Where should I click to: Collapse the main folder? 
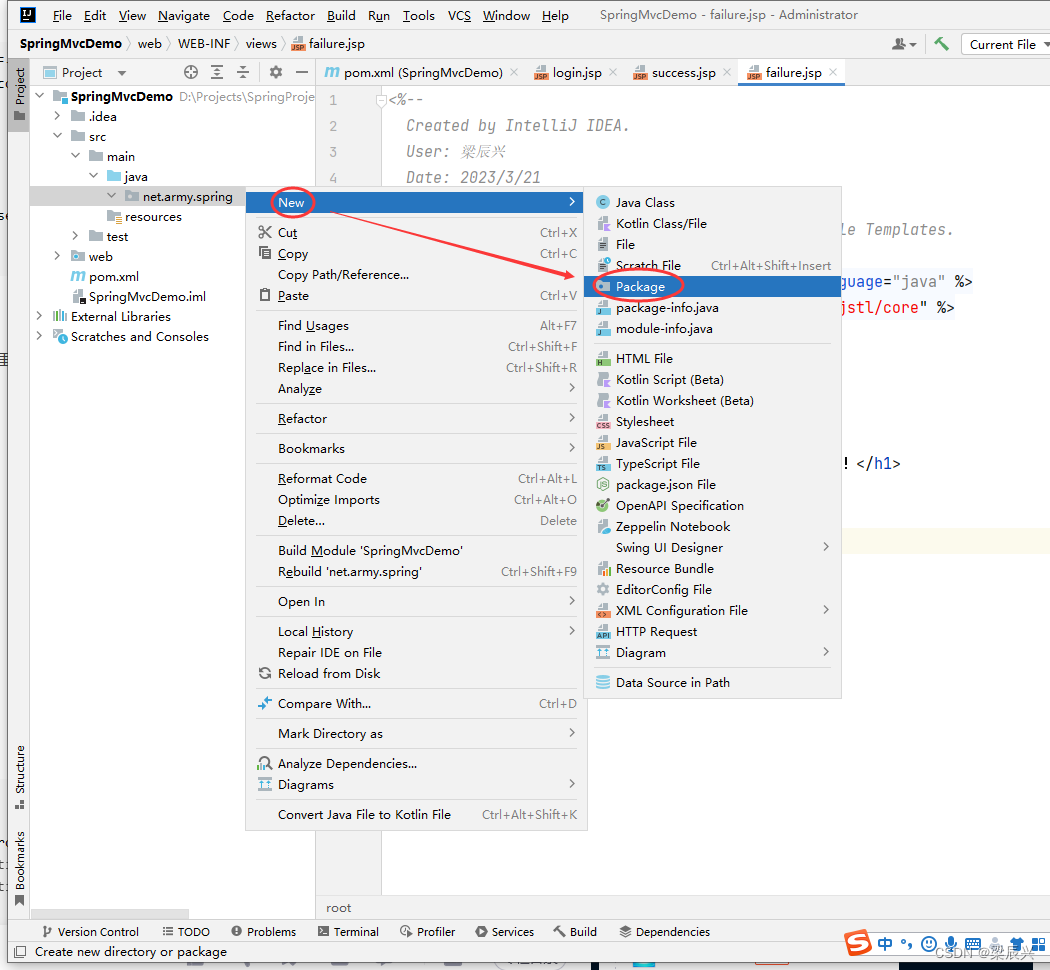point(76,156)
